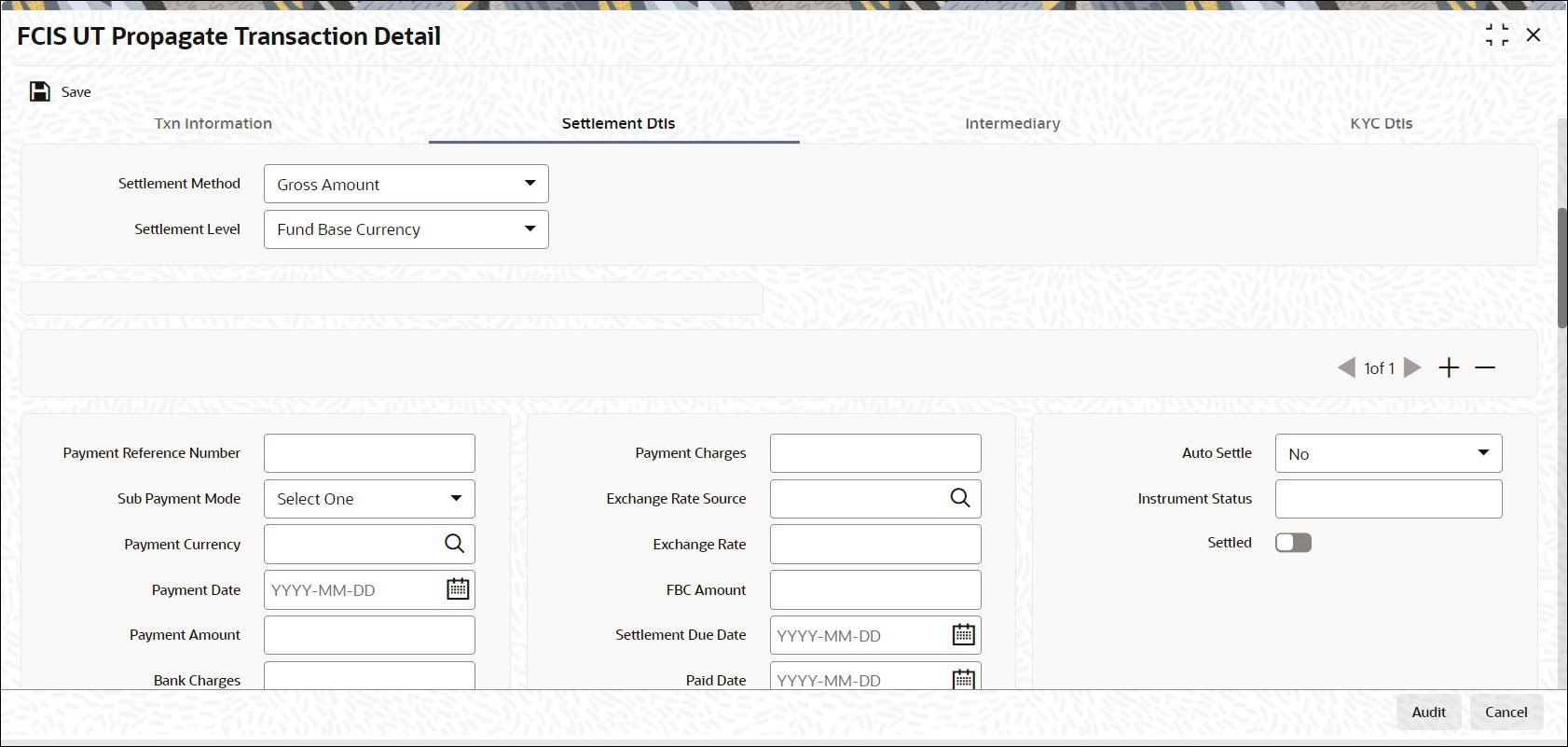The image size is (1568, 747).
Task: Select the Settlement Dtls tab
Action: [x=618, y=123]
